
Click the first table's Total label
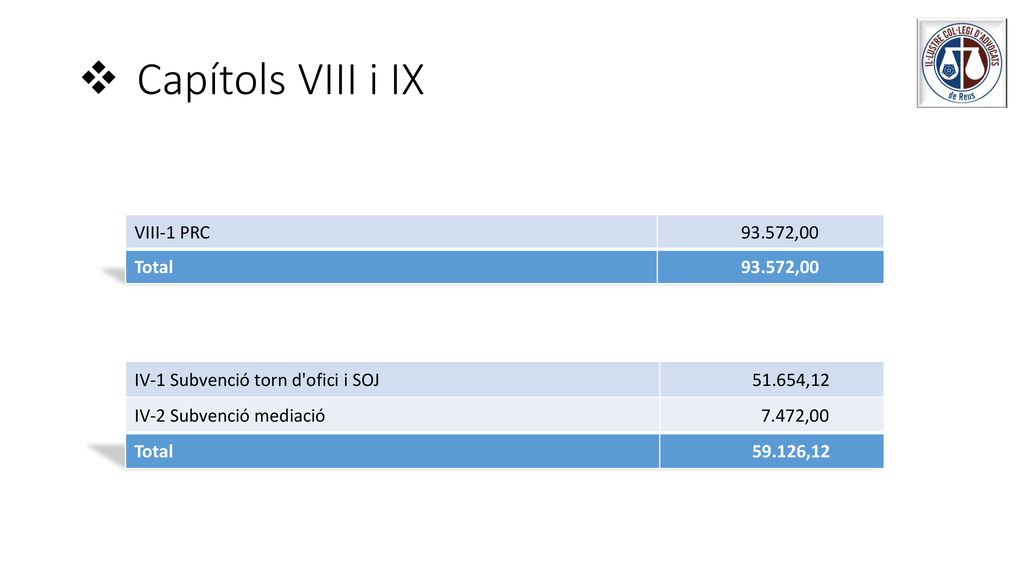(x=153, y=267)
